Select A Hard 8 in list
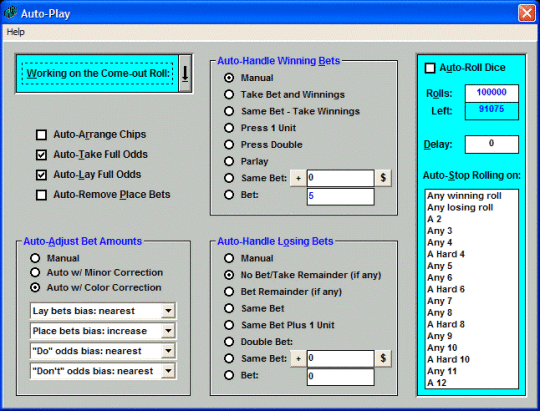This screenshot has width=540, height=411. coord(471,325)
